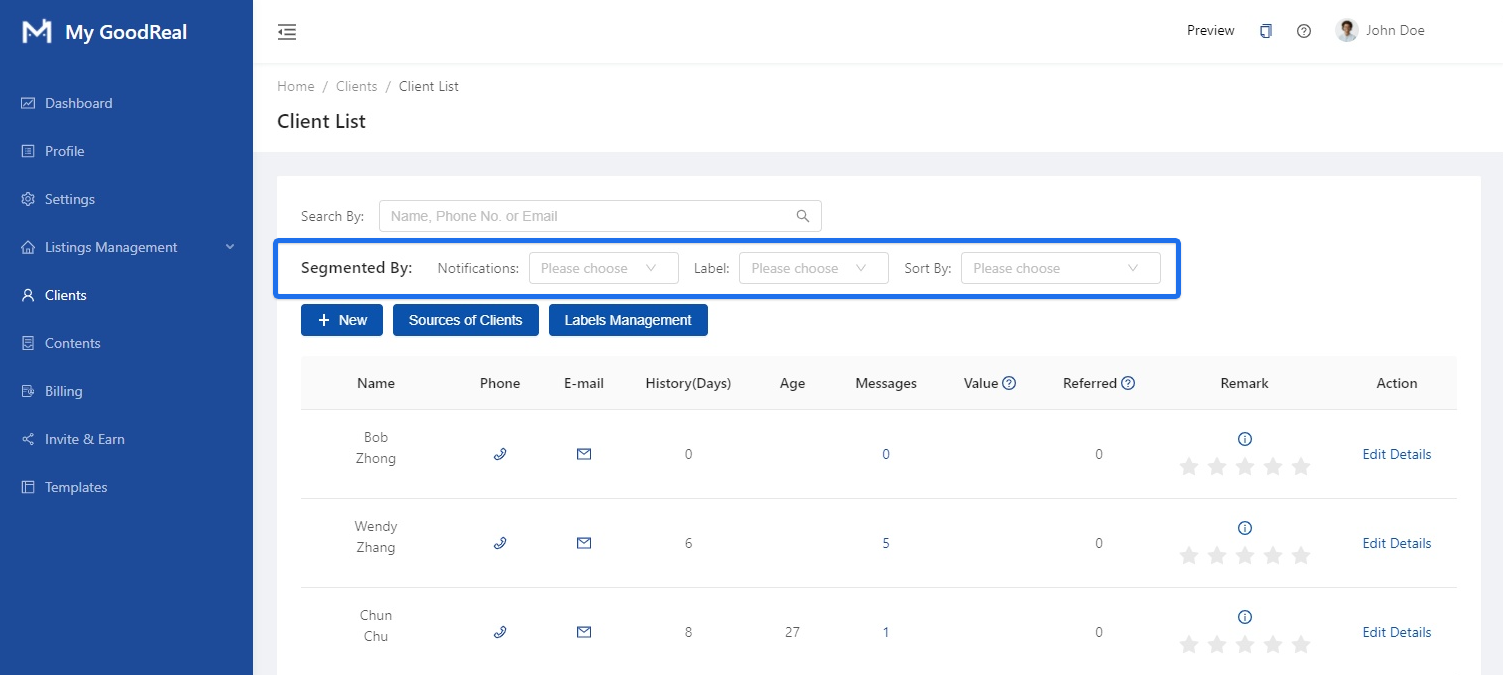The image size is (1503, 675).
Task: Open the Sort By dropdown
Action: [x=1060, y=268]
